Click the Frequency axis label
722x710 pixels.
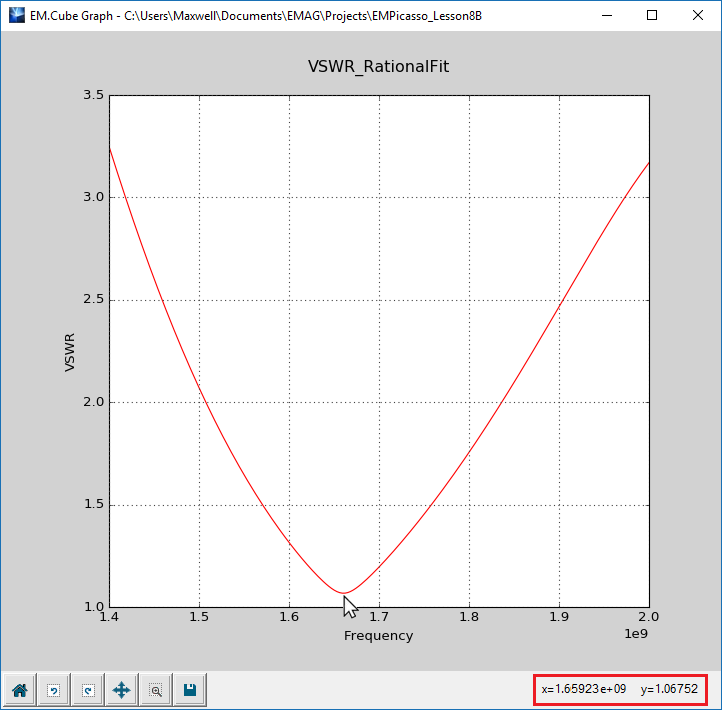click(x=378, y=636)
